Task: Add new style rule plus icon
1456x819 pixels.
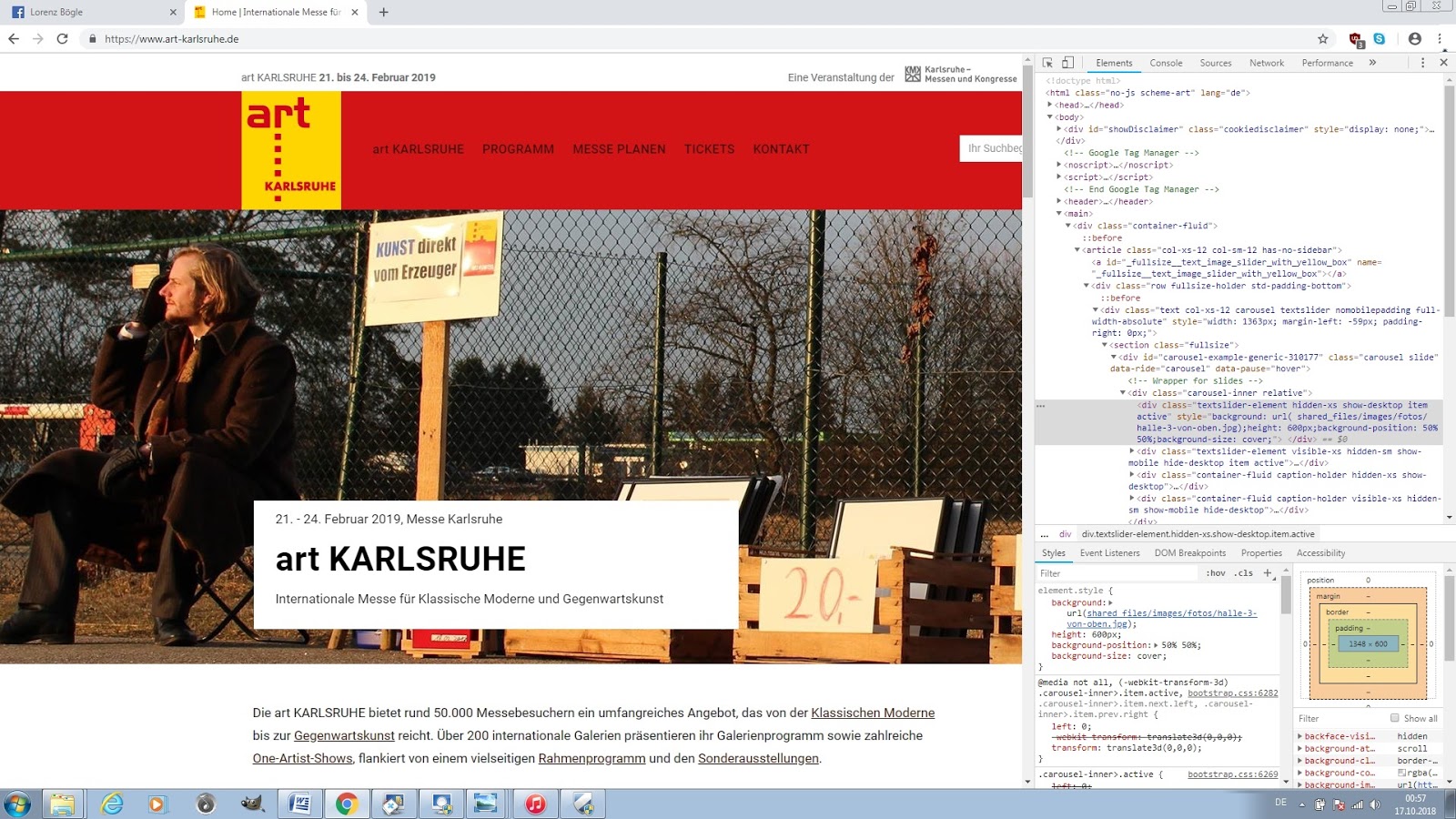Action: pos(1268,572)
